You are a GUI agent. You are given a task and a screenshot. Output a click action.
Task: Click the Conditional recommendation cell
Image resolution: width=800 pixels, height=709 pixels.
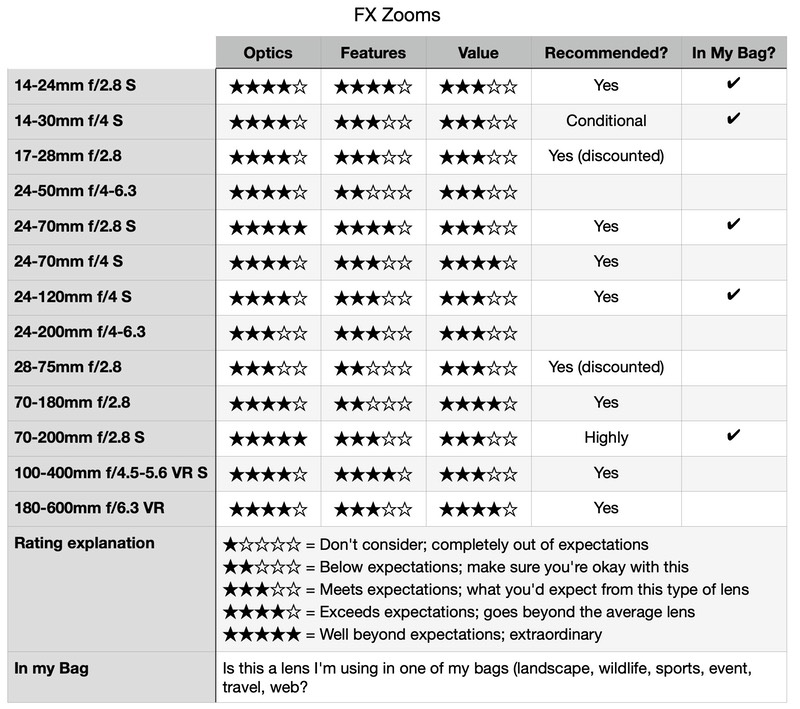[606, 121]
